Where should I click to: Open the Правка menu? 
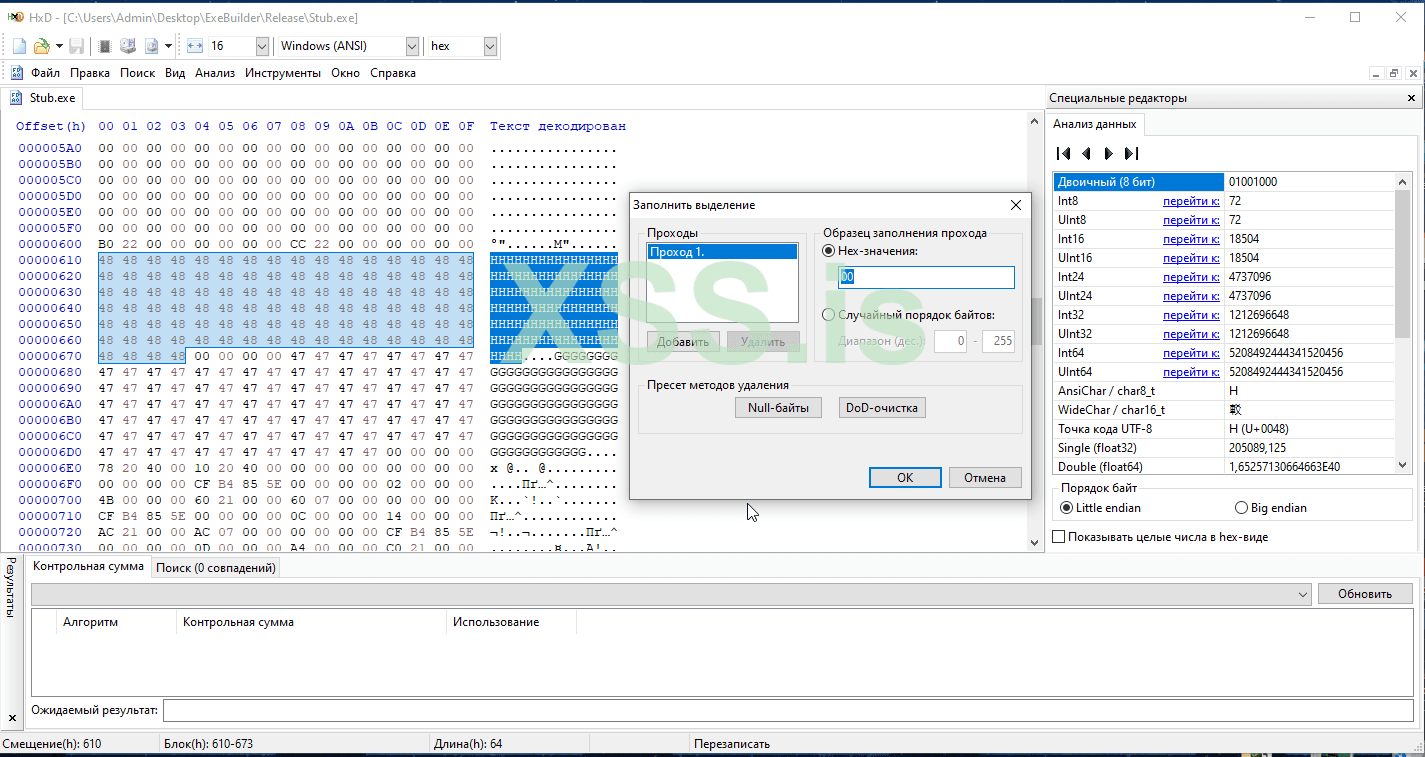point(90,73)
